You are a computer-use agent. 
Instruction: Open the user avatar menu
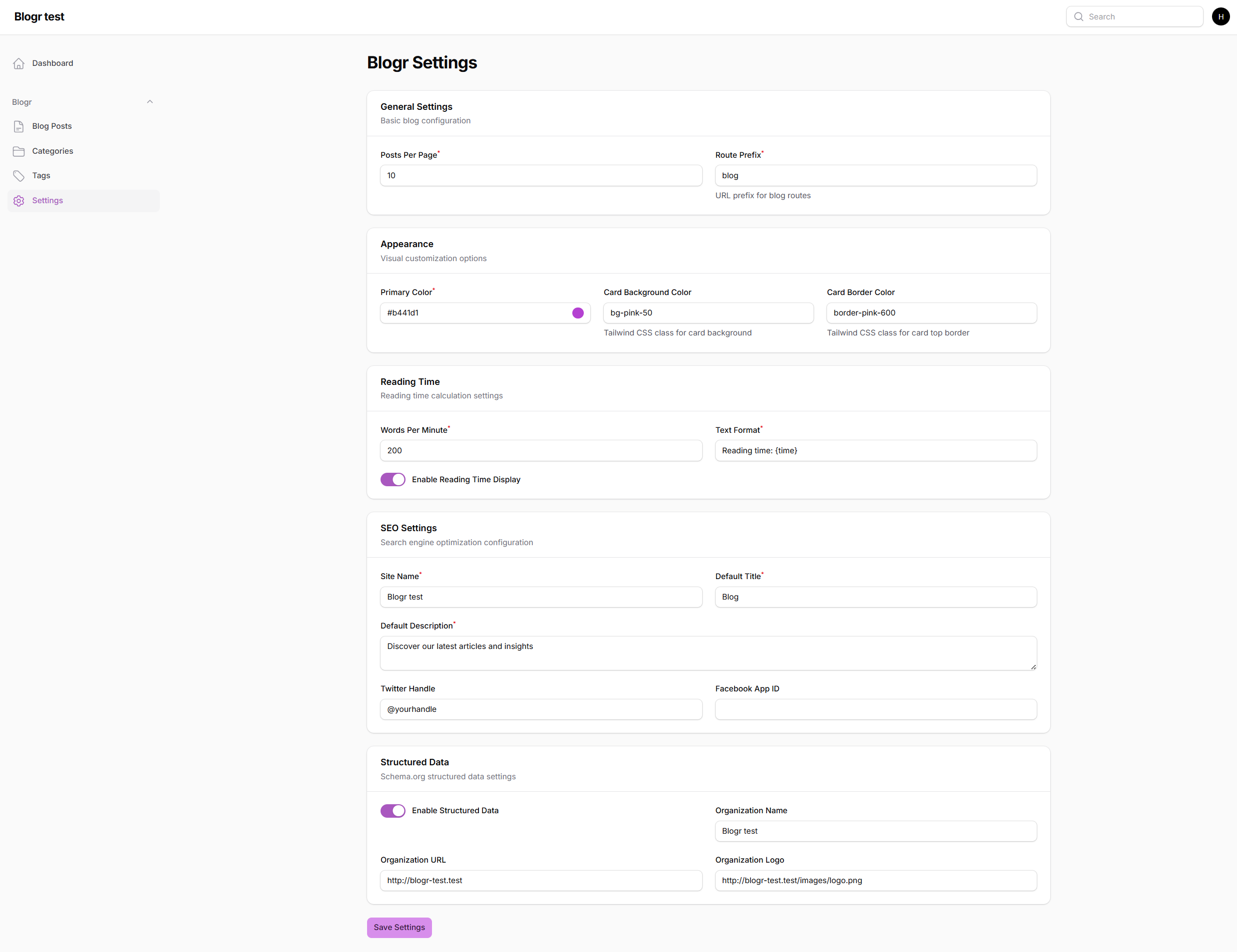pos(1220,17)
